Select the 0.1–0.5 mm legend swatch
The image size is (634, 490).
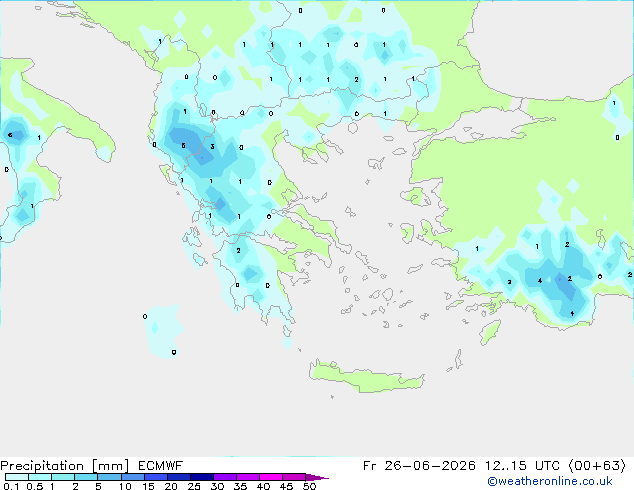click(x=17, y=477)
